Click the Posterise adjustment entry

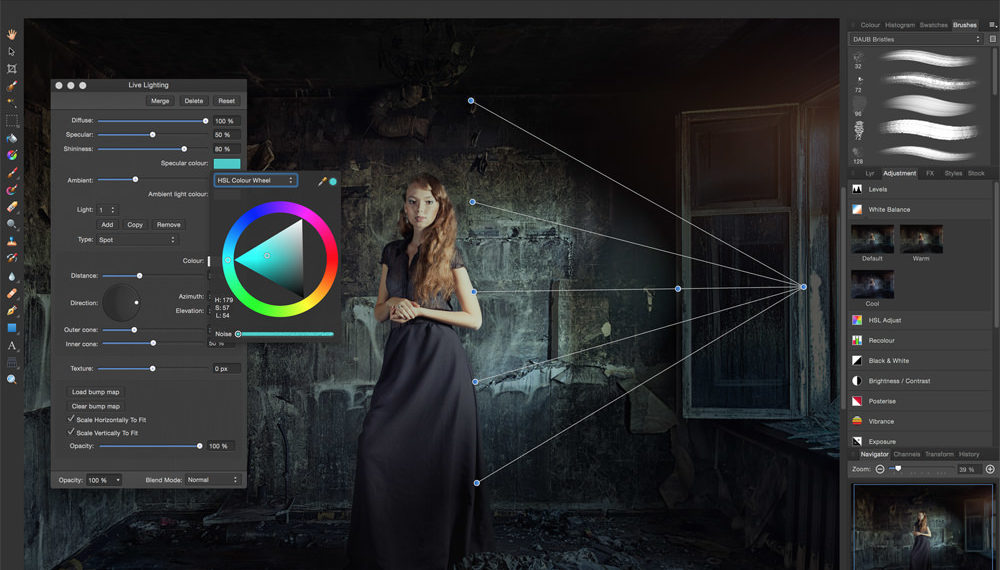[922, 401]
